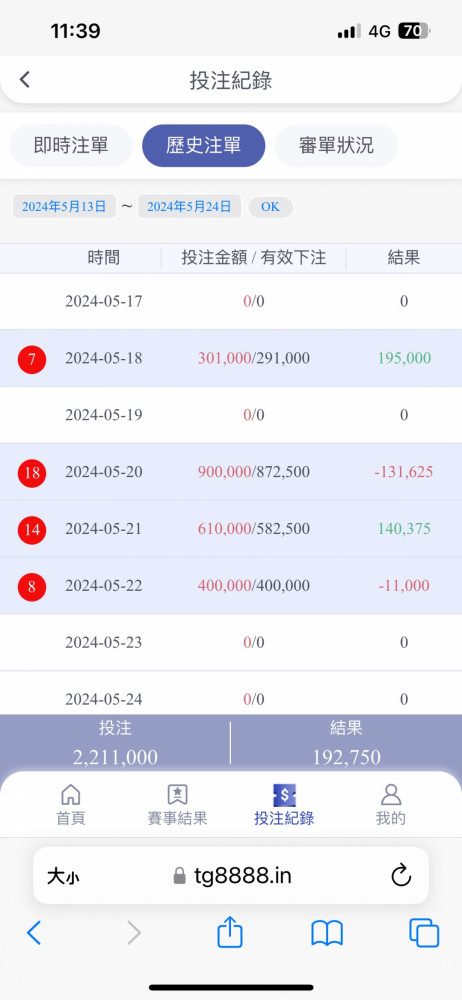Select the 投注紀錄 dollar icon

point(284,795)
